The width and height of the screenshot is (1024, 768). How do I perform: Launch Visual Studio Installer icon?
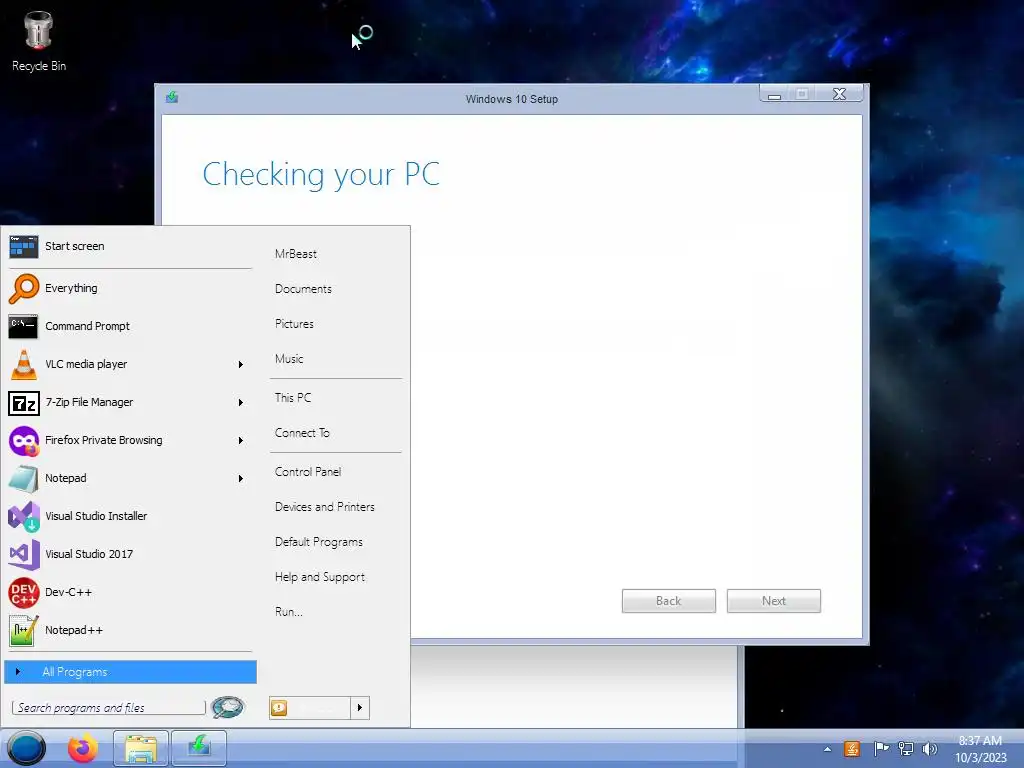coord(24,517)
